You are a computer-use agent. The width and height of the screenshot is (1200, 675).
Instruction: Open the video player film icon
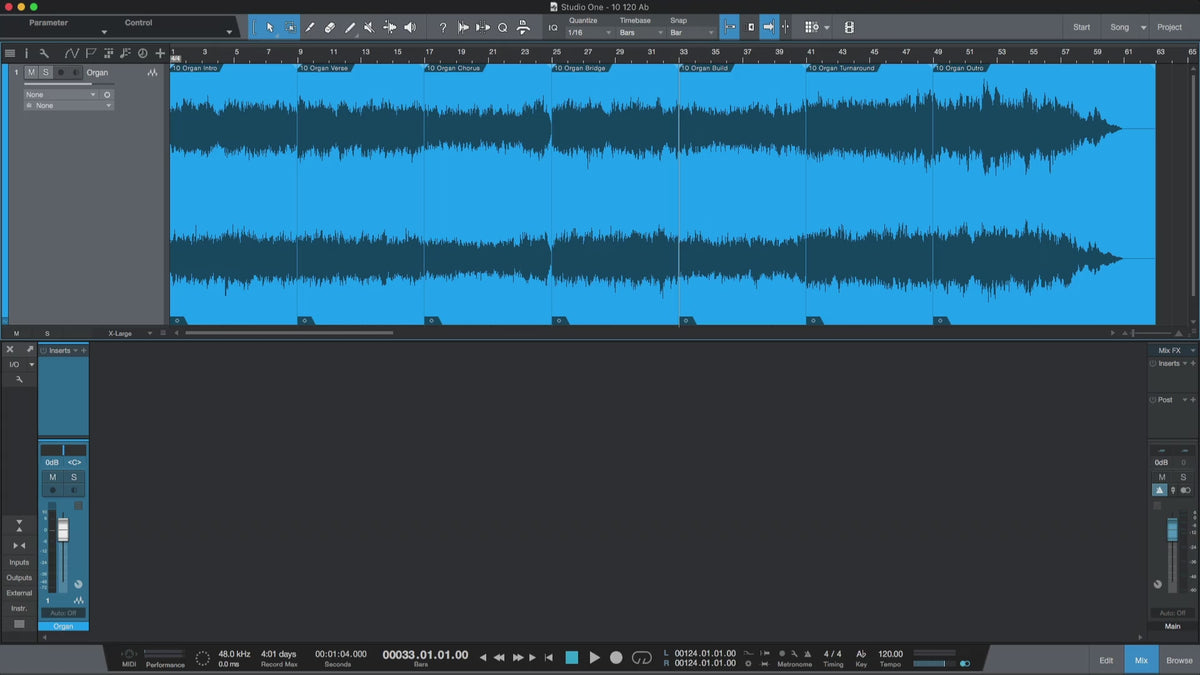(x=849, y=27)
